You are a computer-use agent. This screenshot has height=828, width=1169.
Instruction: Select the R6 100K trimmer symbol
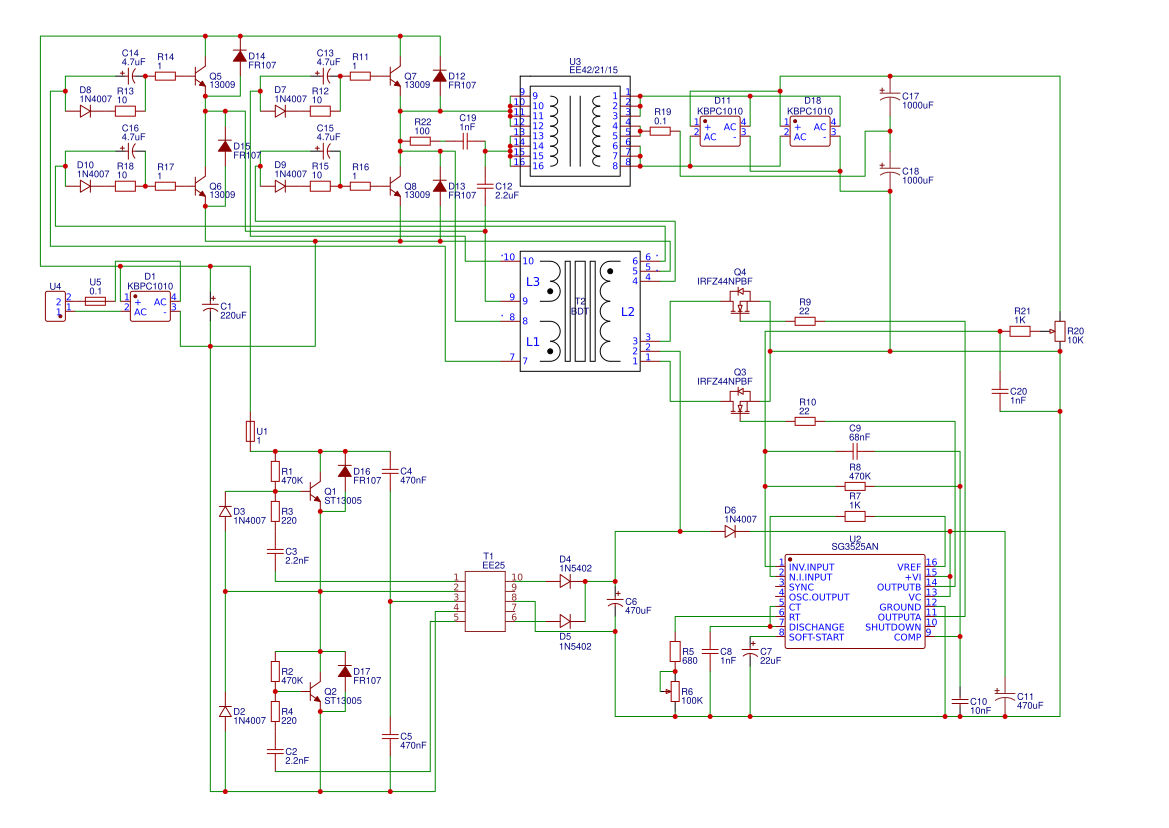pyautogui.click(x=675, y=692)
